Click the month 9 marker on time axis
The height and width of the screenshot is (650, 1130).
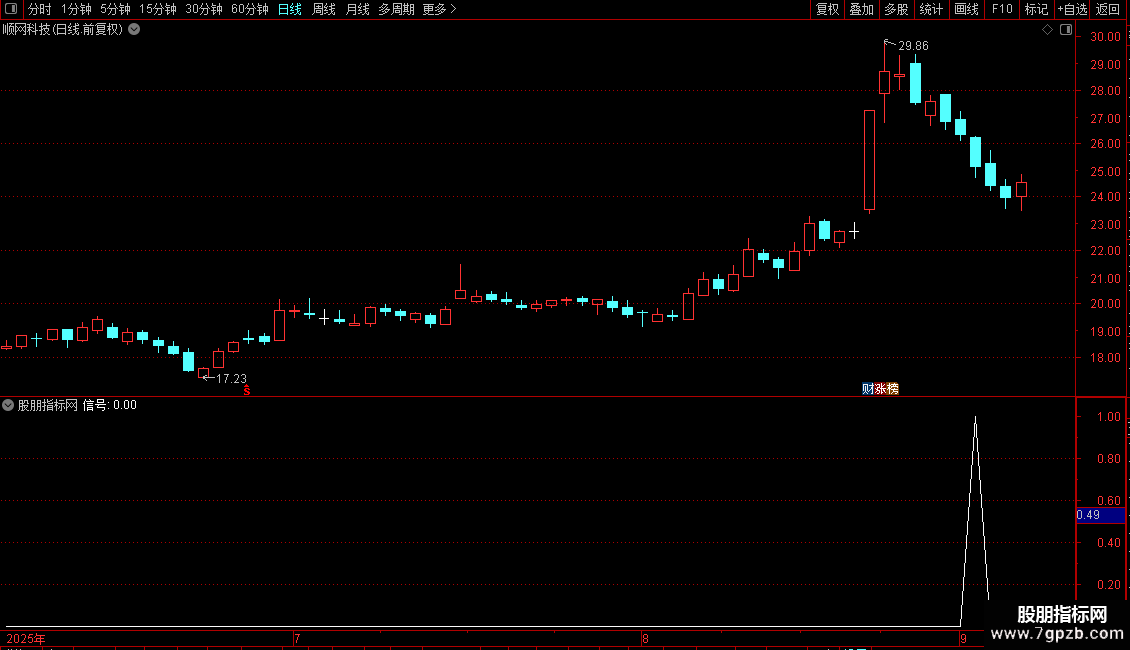coord(963,639)
